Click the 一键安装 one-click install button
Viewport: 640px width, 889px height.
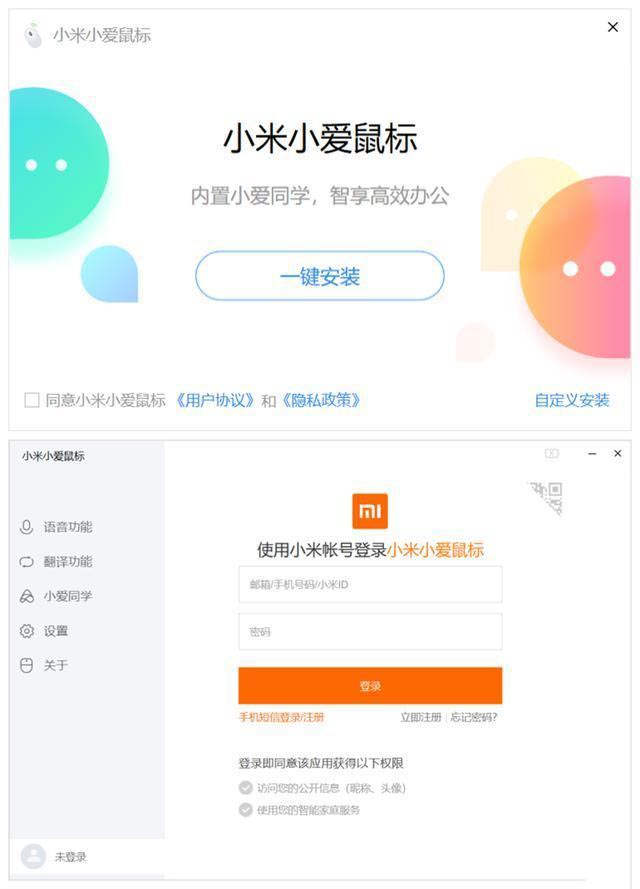coord(319,276)
